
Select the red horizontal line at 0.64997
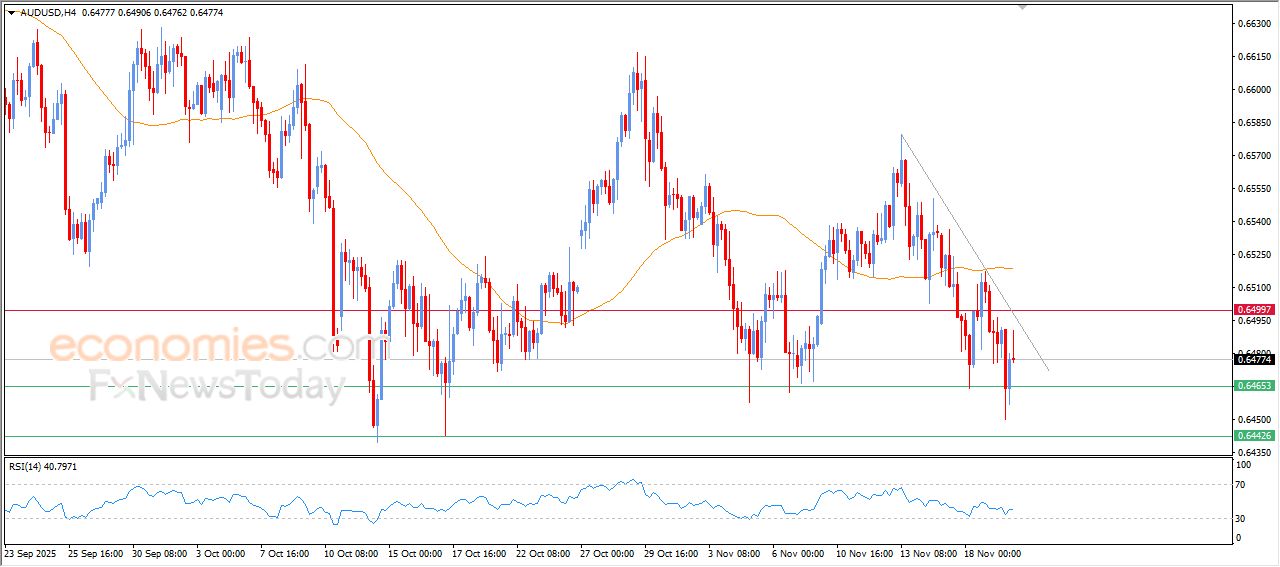[600, 310]
